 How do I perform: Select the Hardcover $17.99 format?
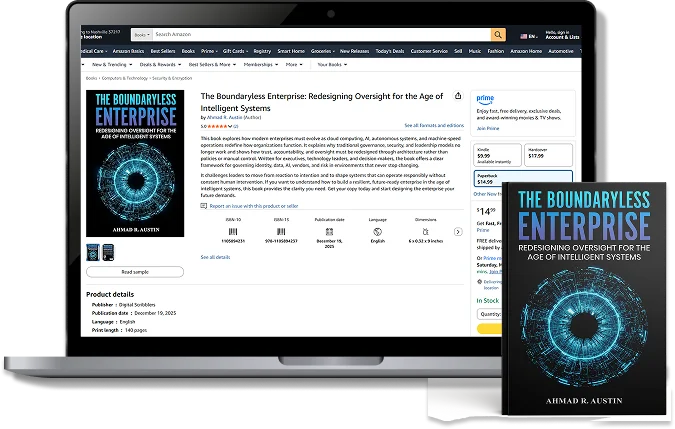pos(548,155)
